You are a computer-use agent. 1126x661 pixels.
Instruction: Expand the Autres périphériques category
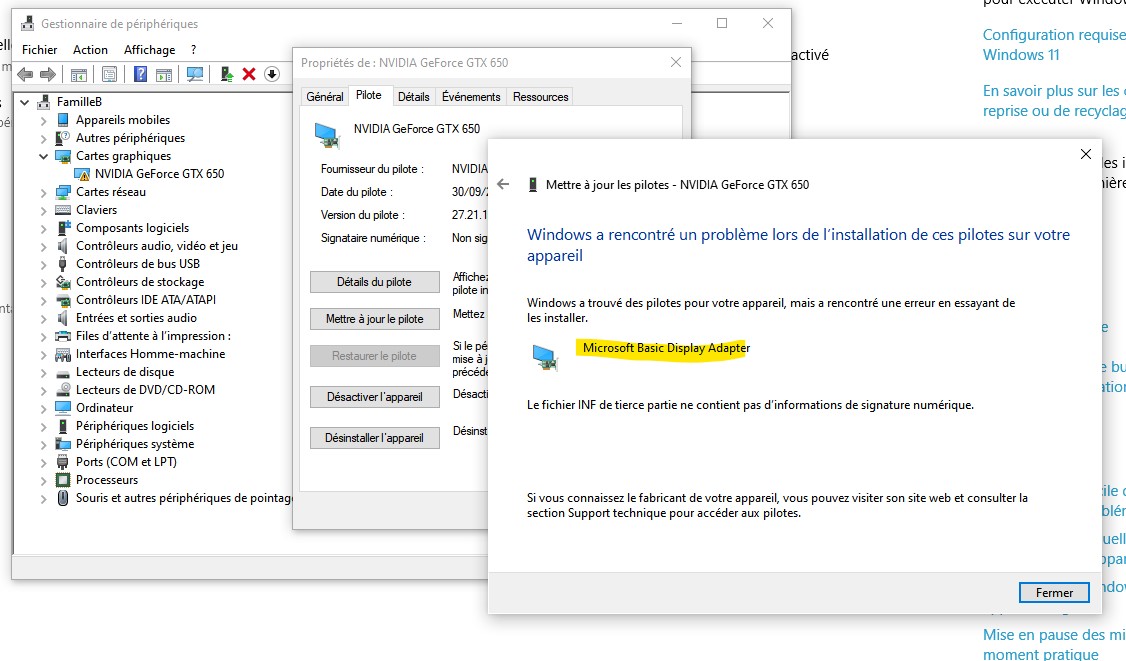[x=44, y=139]
